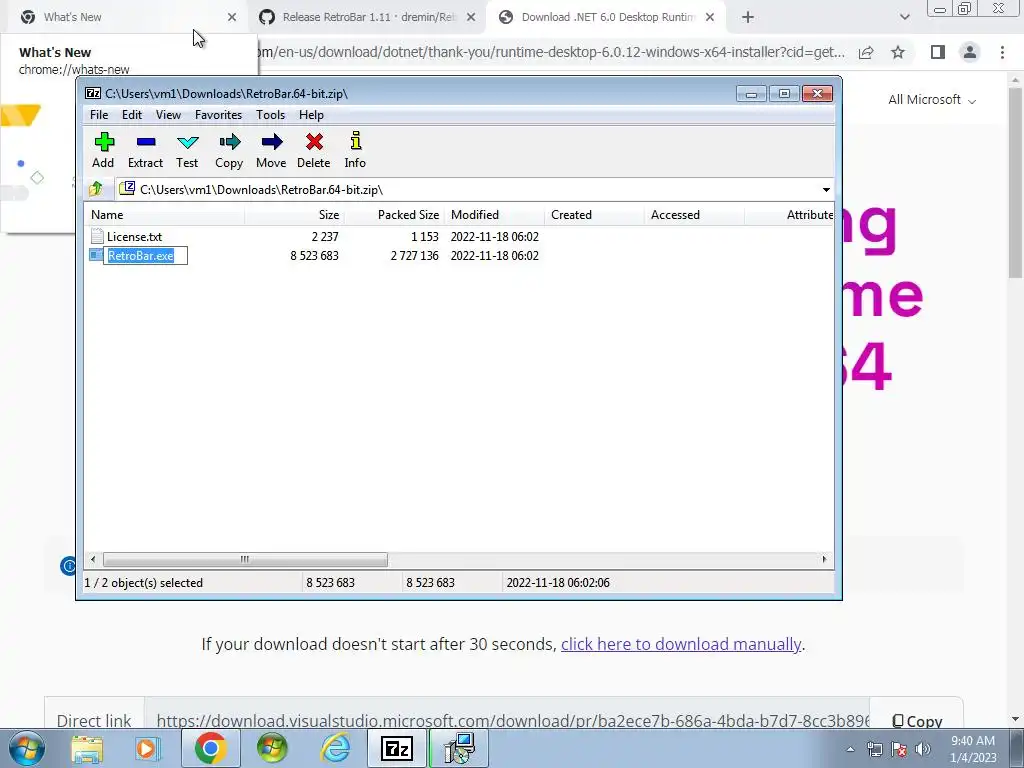Screen dimensions: 1024x768
Task: Expand the All Microsoft dropdown
Action: coord(932,100)
